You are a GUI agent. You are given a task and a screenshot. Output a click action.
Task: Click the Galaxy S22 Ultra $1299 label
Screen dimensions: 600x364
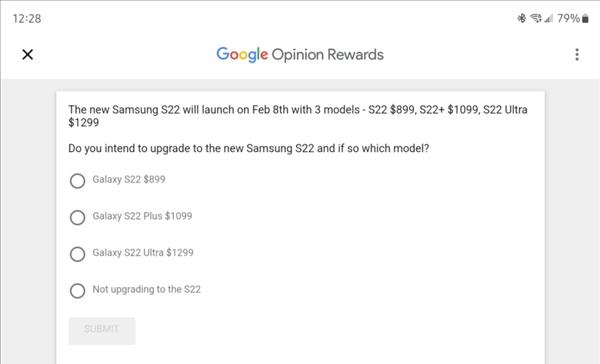tap(143, 253)
